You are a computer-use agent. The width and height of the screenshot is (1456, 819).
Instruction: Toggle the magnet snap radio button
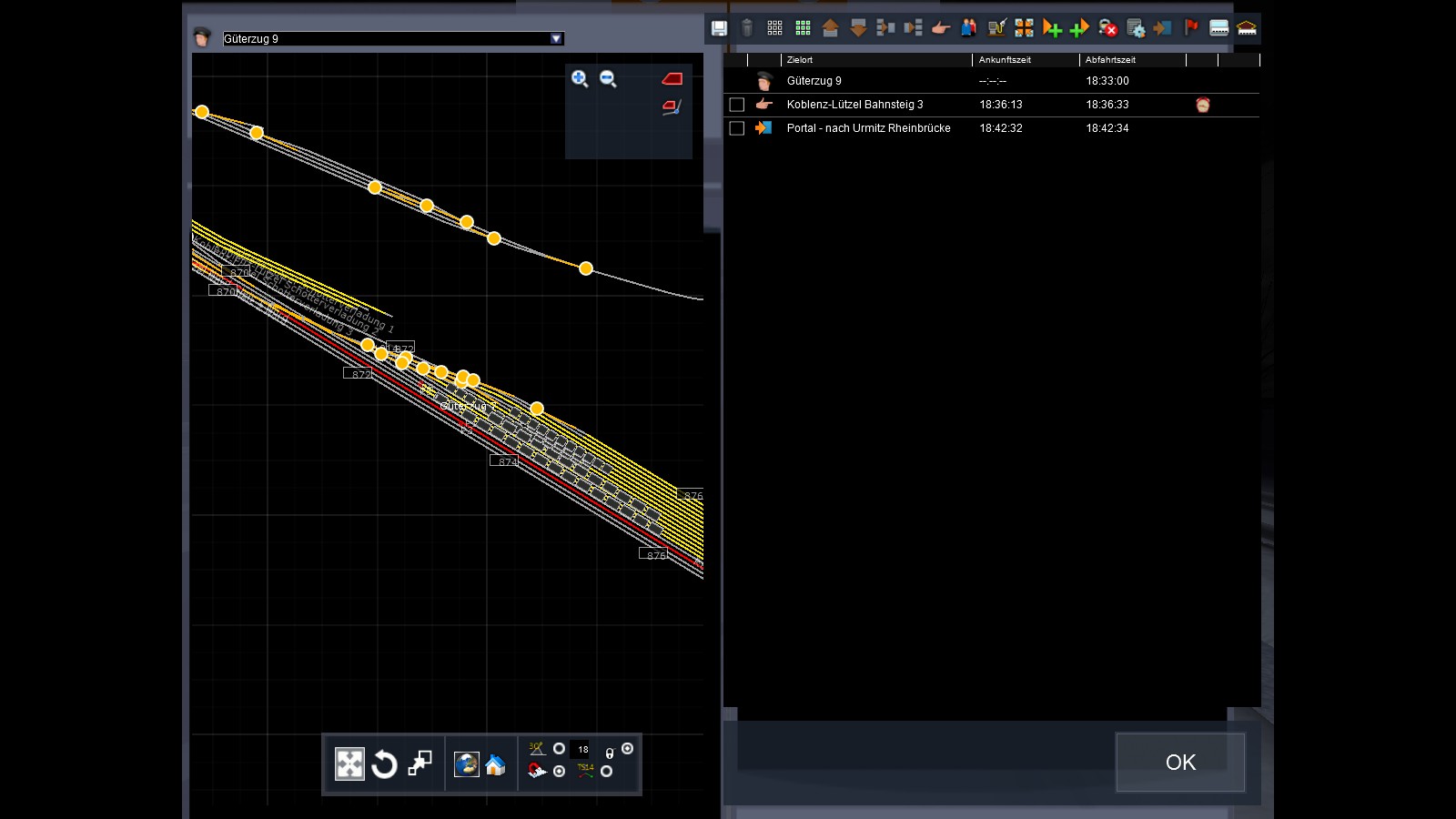pyautogui.click(x=559, y=772)
